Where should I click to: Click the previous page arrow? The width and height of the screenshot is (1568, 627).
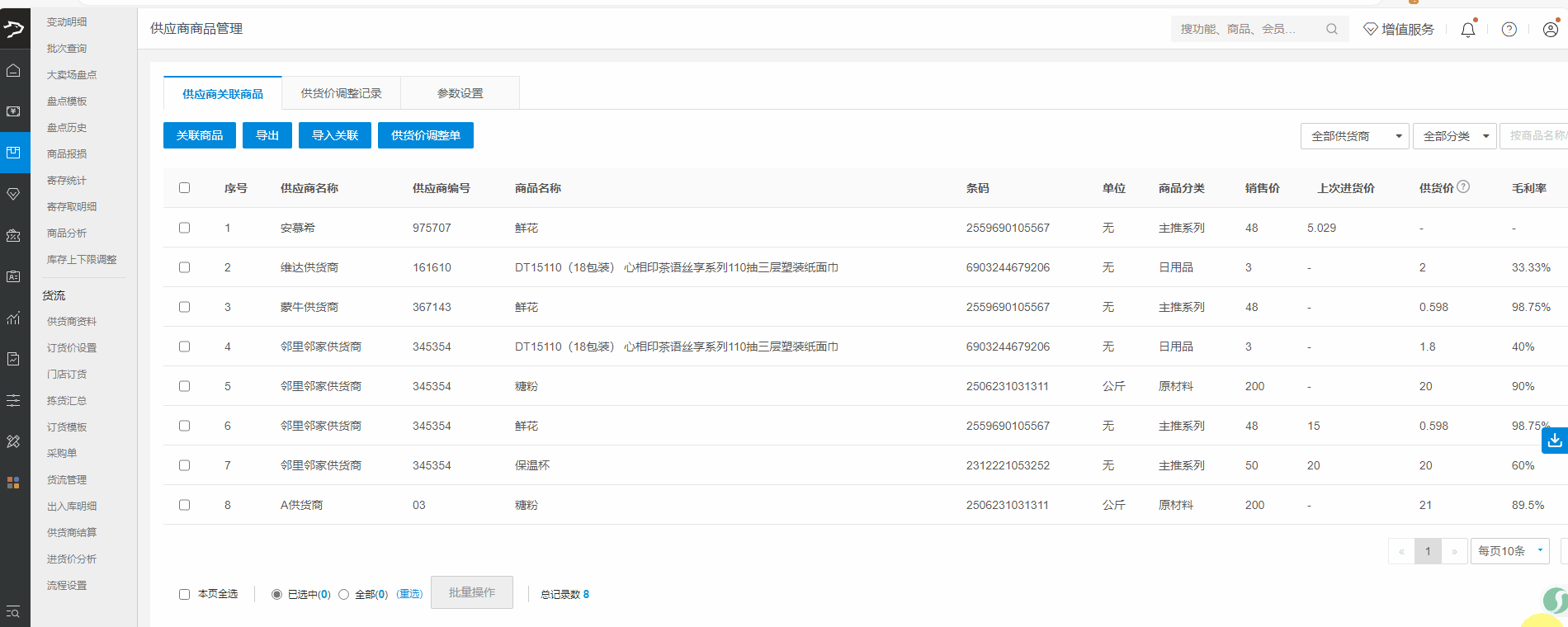(1401, 551)
